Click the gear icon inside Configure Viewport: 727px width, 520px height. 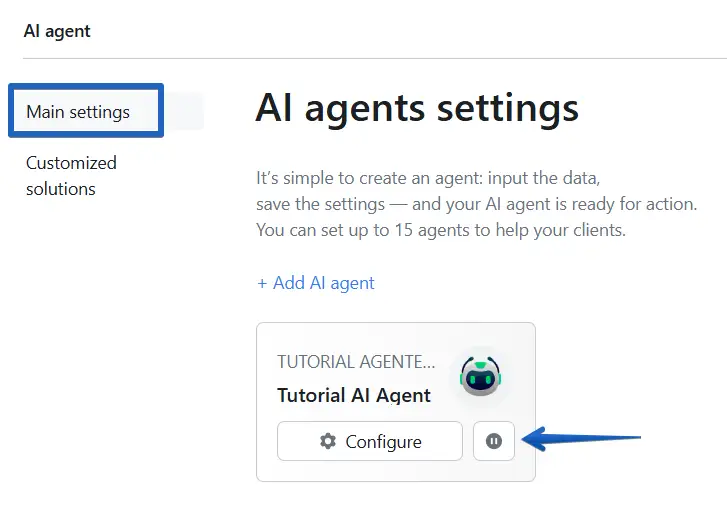coord(328,441)
